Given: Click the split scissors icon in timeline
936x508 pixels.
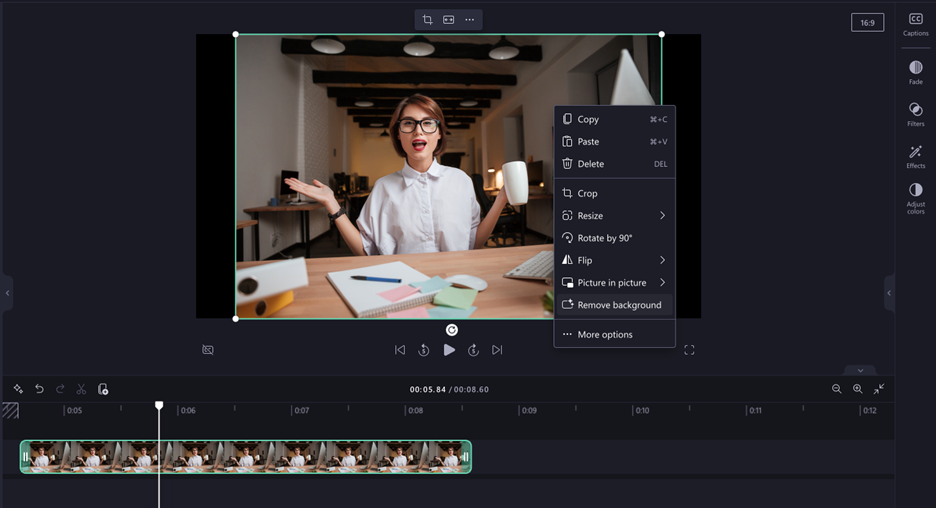Looking at the screenshot, I should point(81,389).
